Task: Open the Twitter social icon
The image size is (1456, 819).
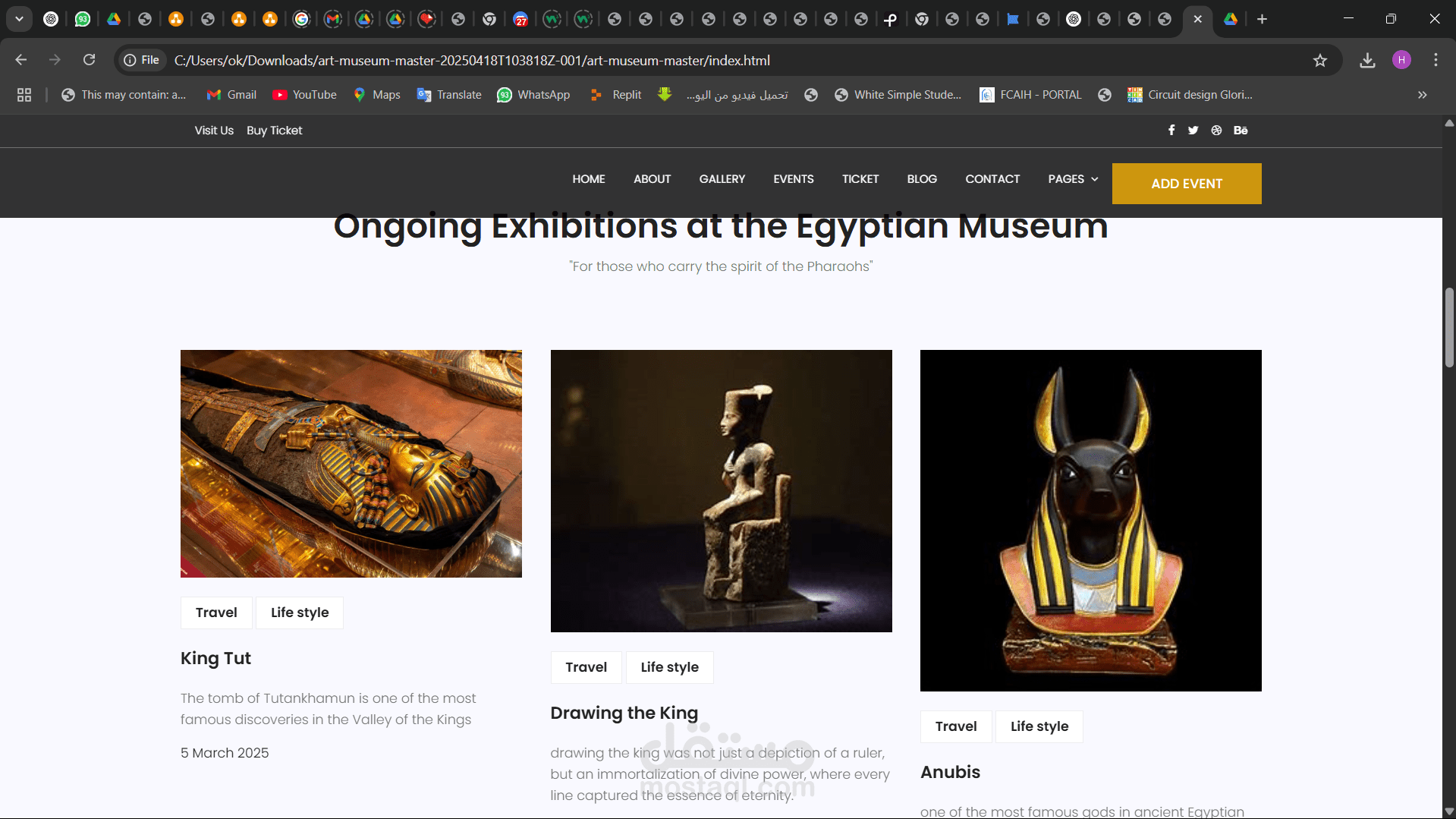Action: (x=1193, y=131)
